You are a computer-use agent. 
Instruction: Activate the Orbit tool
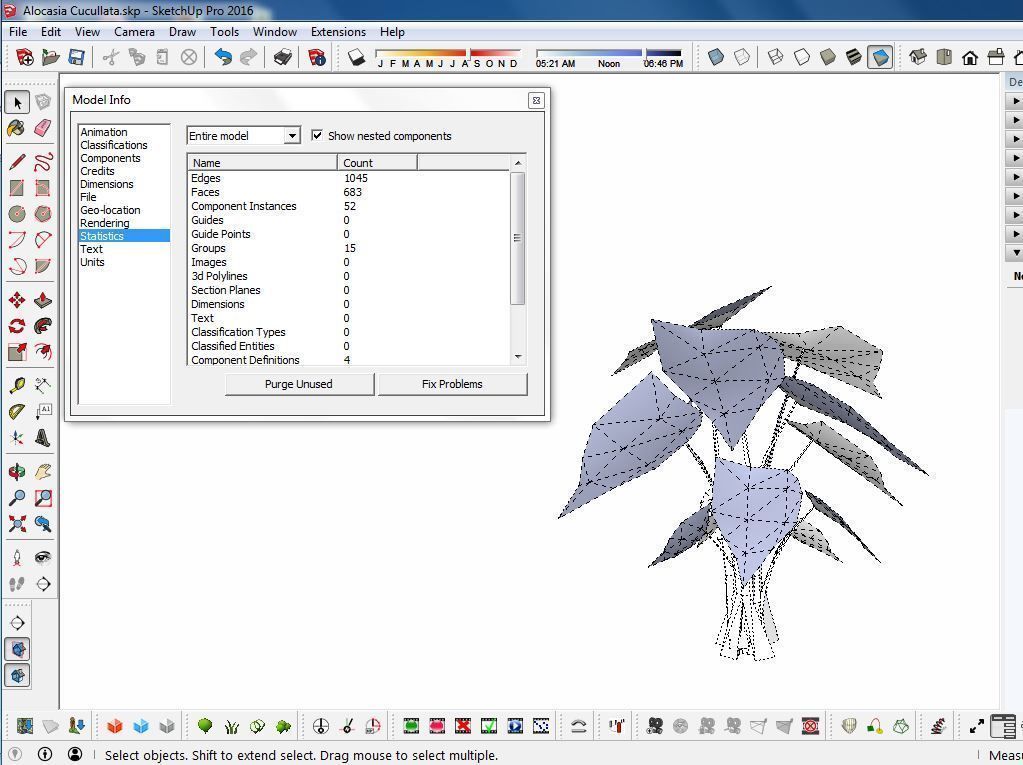pos(17,472)
